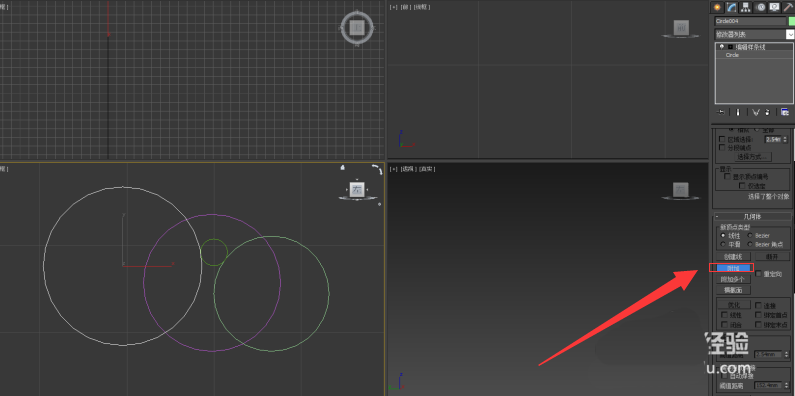Click the 断开 button
Screen dimensions: 795x396
click(772, 257)
